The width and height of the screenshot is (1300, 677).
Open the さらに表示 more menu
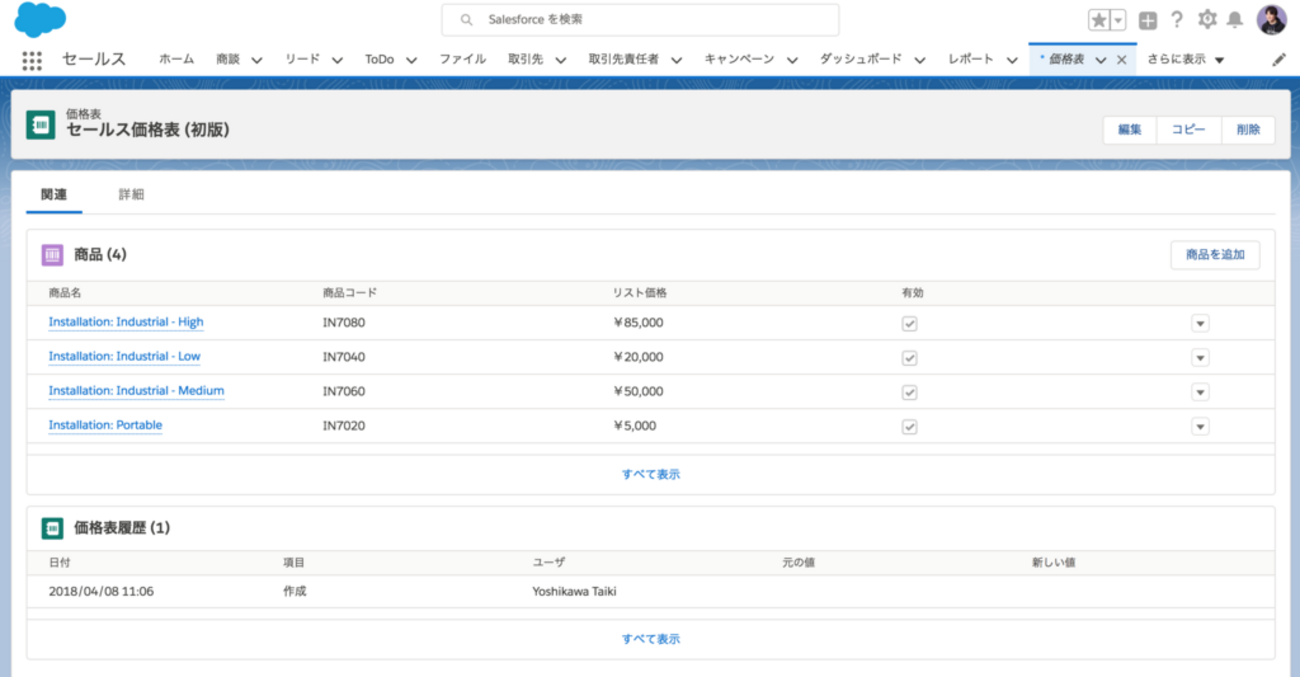pyautogui.click(x=1186, y=60)
